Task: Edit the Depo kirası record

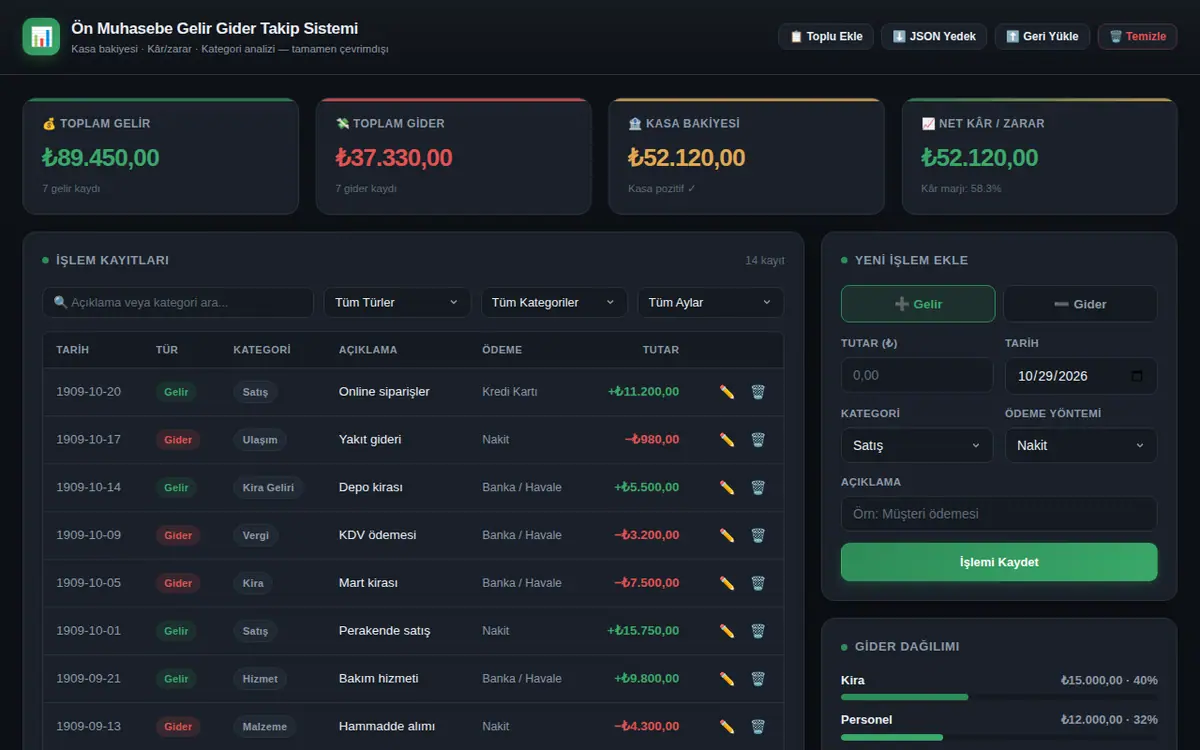Action: coord(727,488)
